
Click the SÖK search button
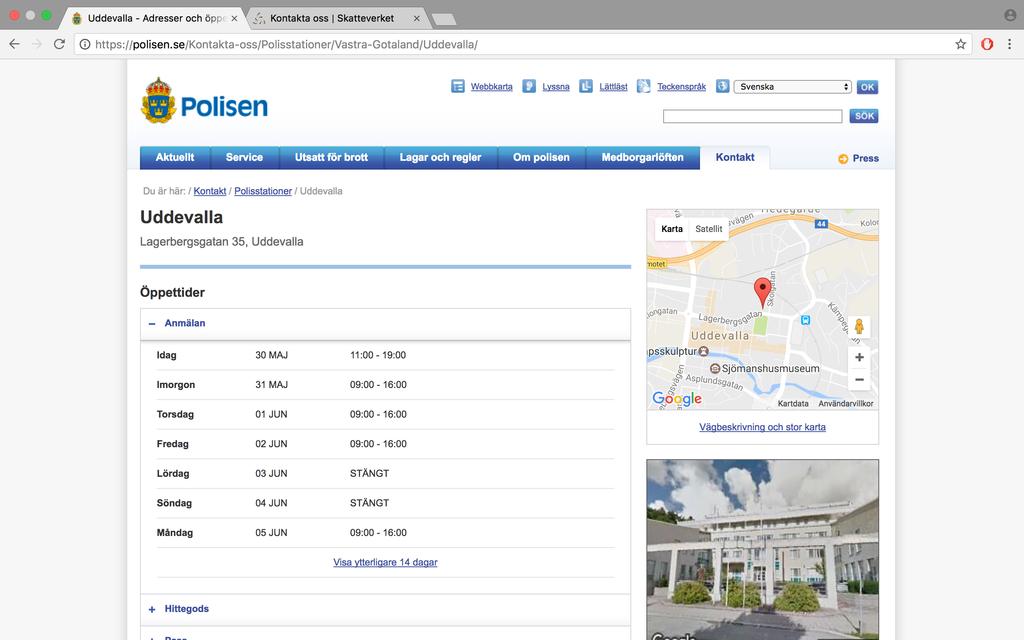[x=864, y=116]
